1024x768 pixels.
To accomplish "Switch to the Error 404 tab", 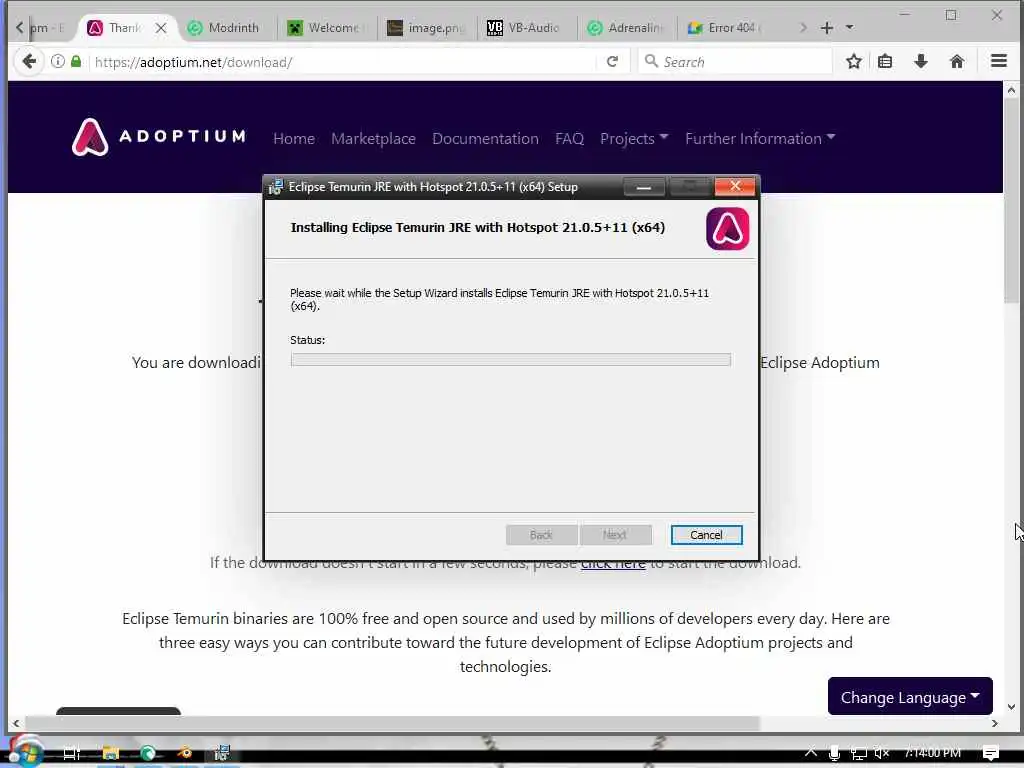I will [726, 27].
